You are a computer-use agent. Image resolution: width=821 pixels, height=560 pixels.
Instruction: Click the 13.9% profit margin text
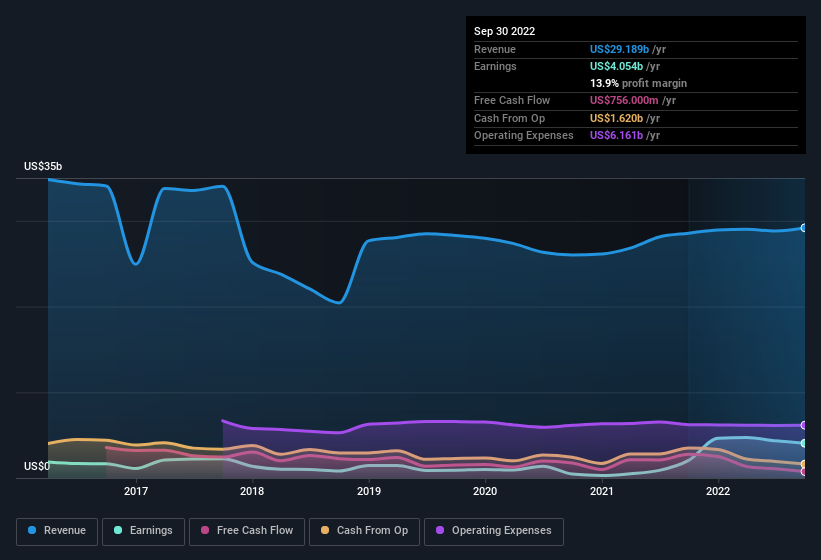[638, 83]
